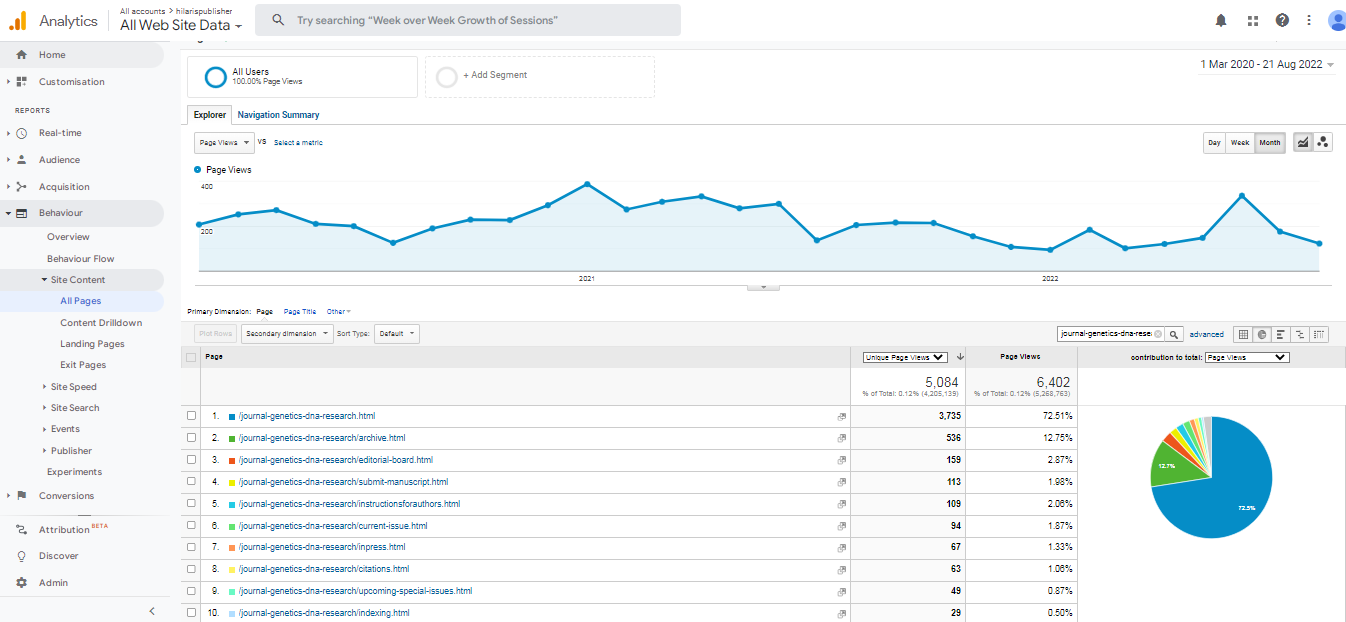Open page 1 link in new window
1346x622 pixels.
pyautogui.click(x=841, y=417)
